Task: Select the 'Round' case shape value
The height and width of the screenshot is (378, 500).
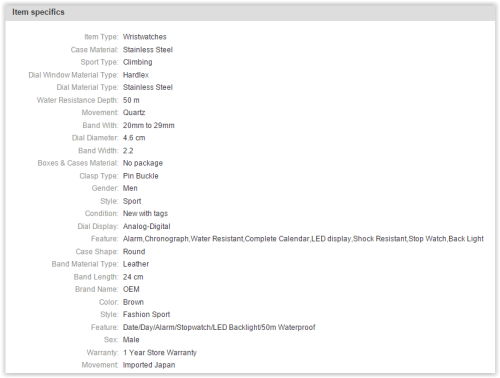Action: [x=134, y=252]
